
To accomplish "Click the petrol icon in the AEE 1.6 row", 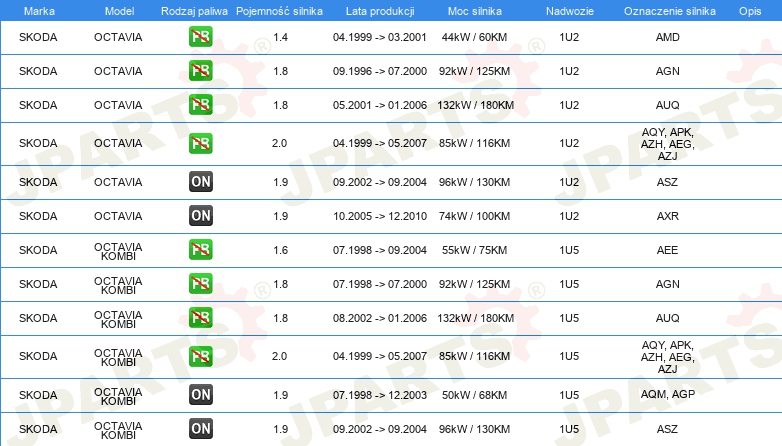I will [200, 249].
